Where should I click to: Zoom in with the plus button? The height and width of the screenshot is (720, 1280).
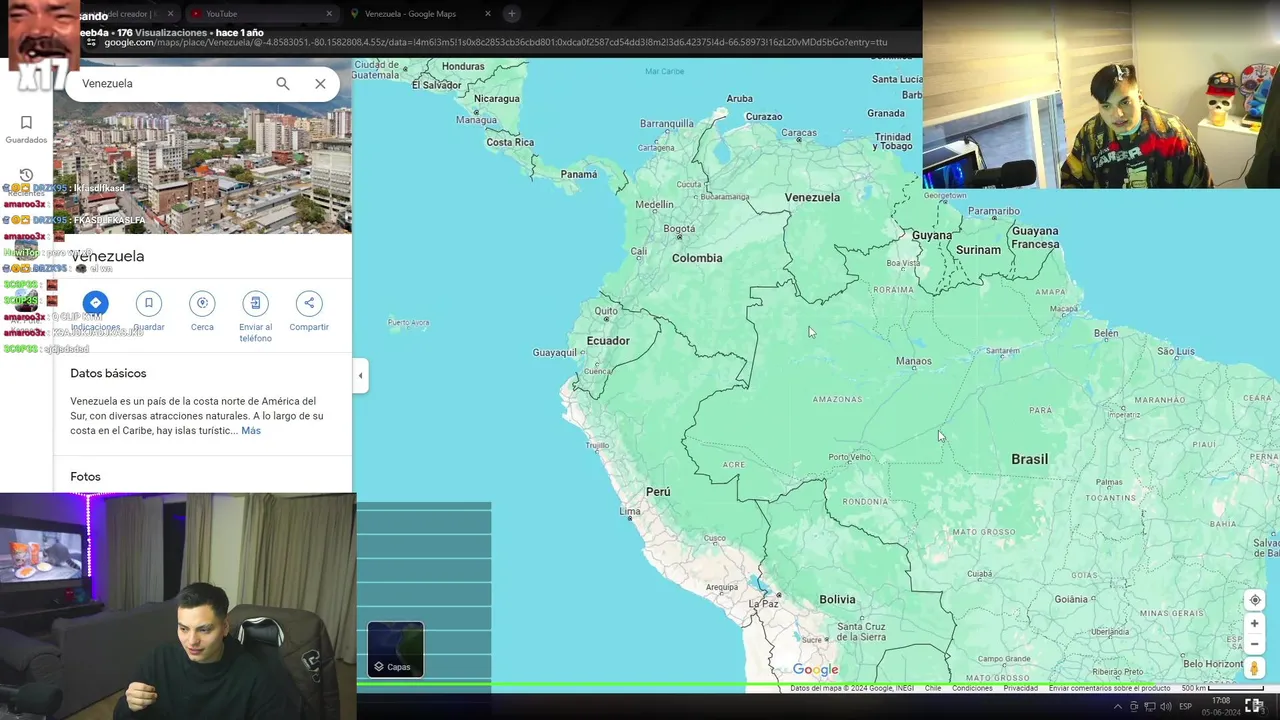point(1255,623)
